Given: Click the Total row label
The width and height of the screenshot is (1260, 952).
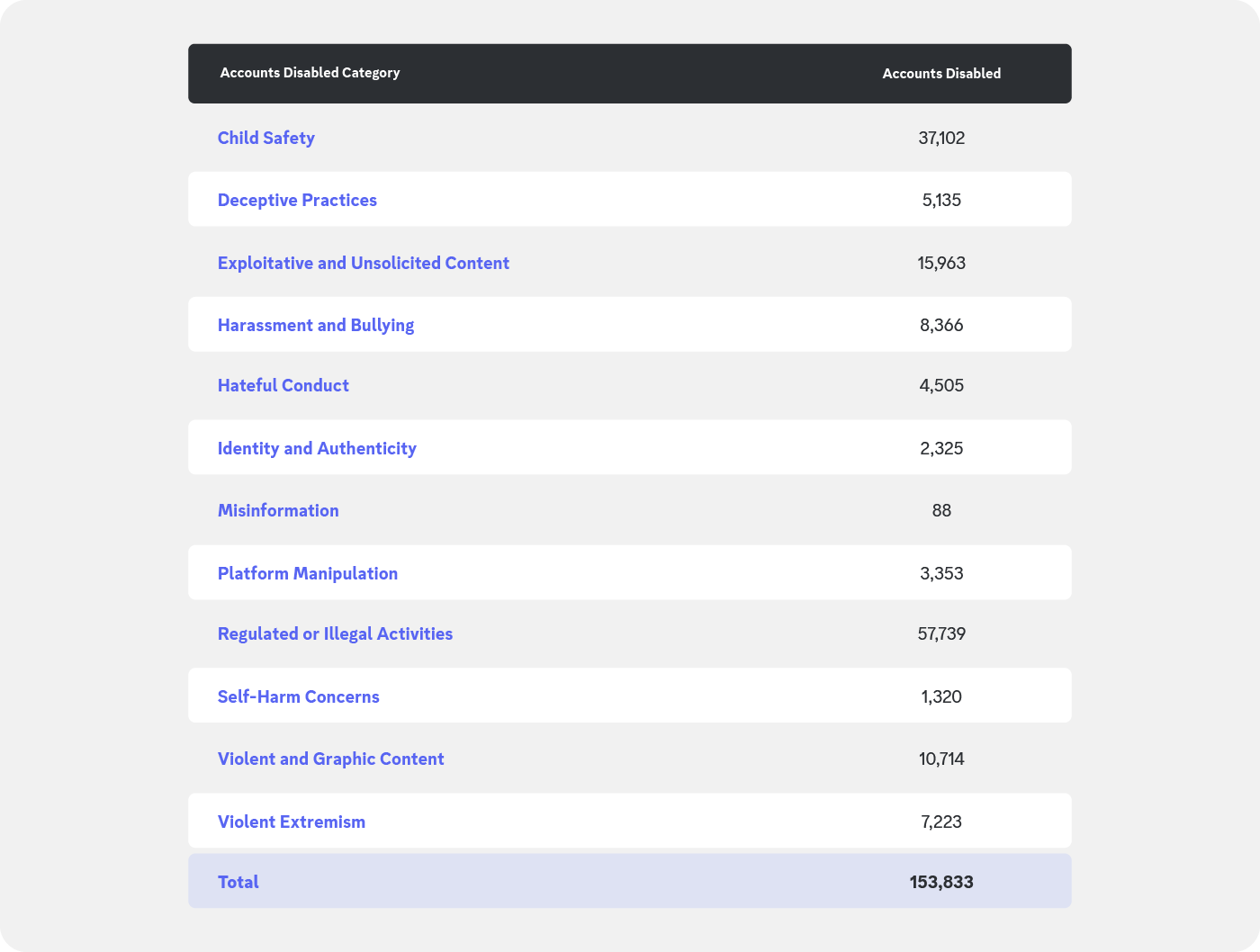Looking at the screenshot, I should click(238, 882).
